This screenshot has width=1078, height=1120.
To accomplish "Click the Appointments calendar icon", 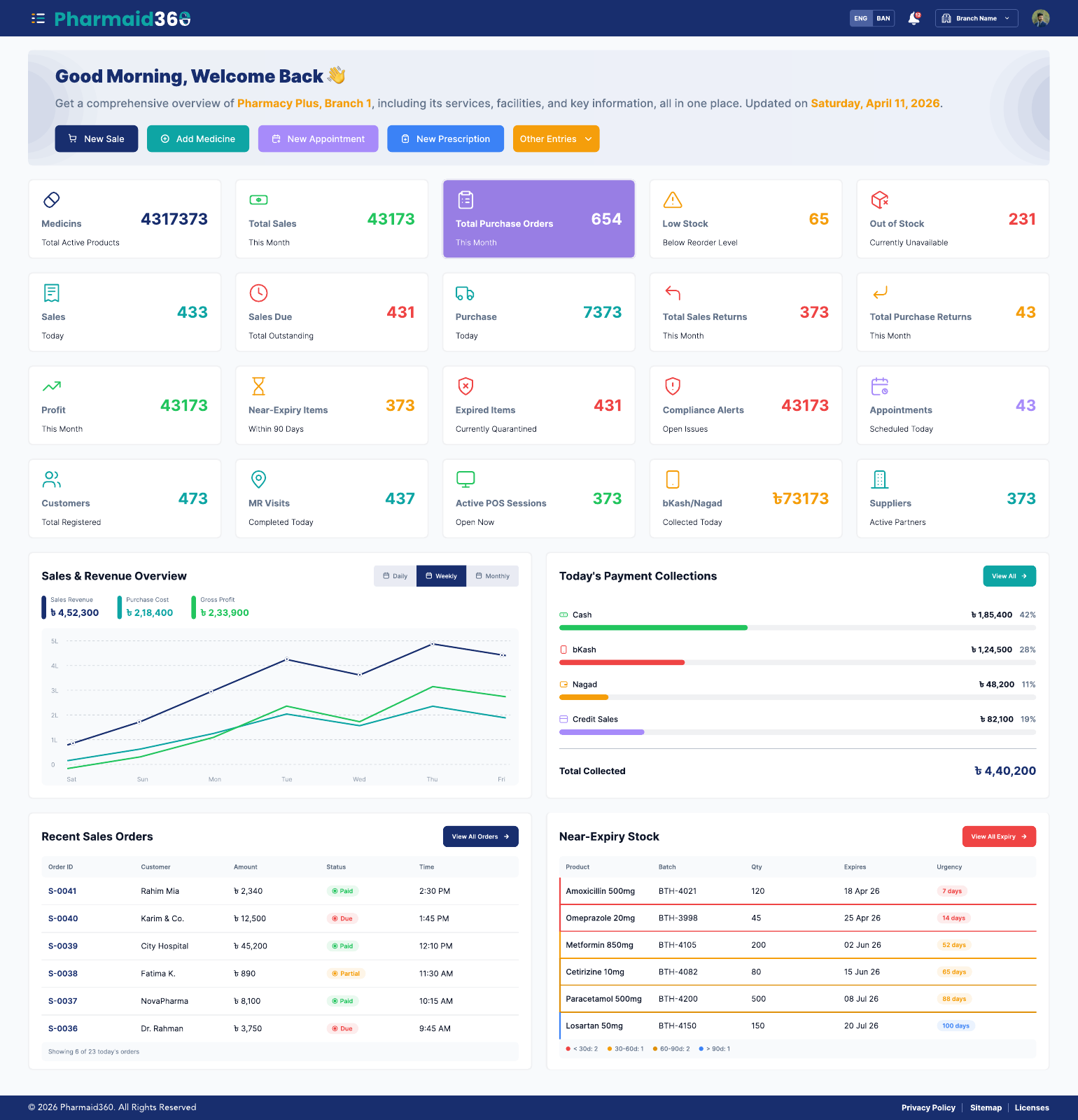I will [x=880, y=386].
